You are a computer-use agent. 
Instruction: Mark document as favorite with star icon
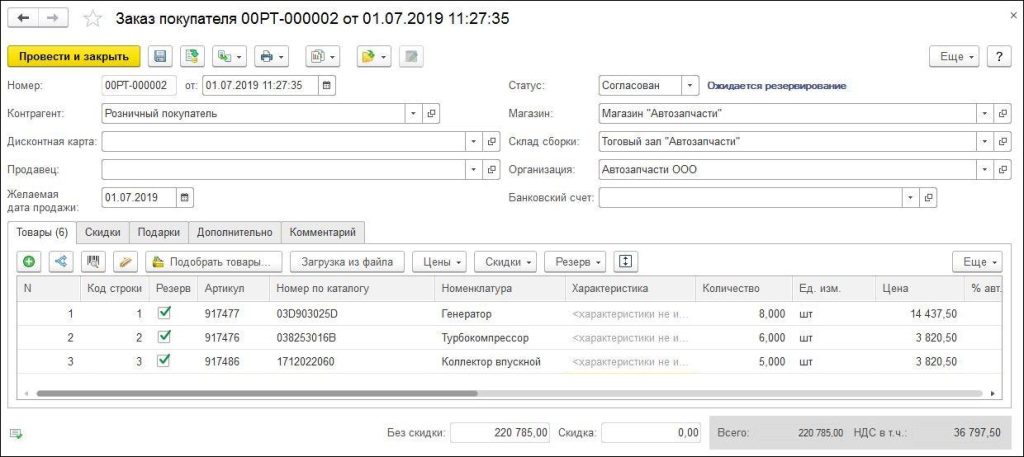coord(92,19)
